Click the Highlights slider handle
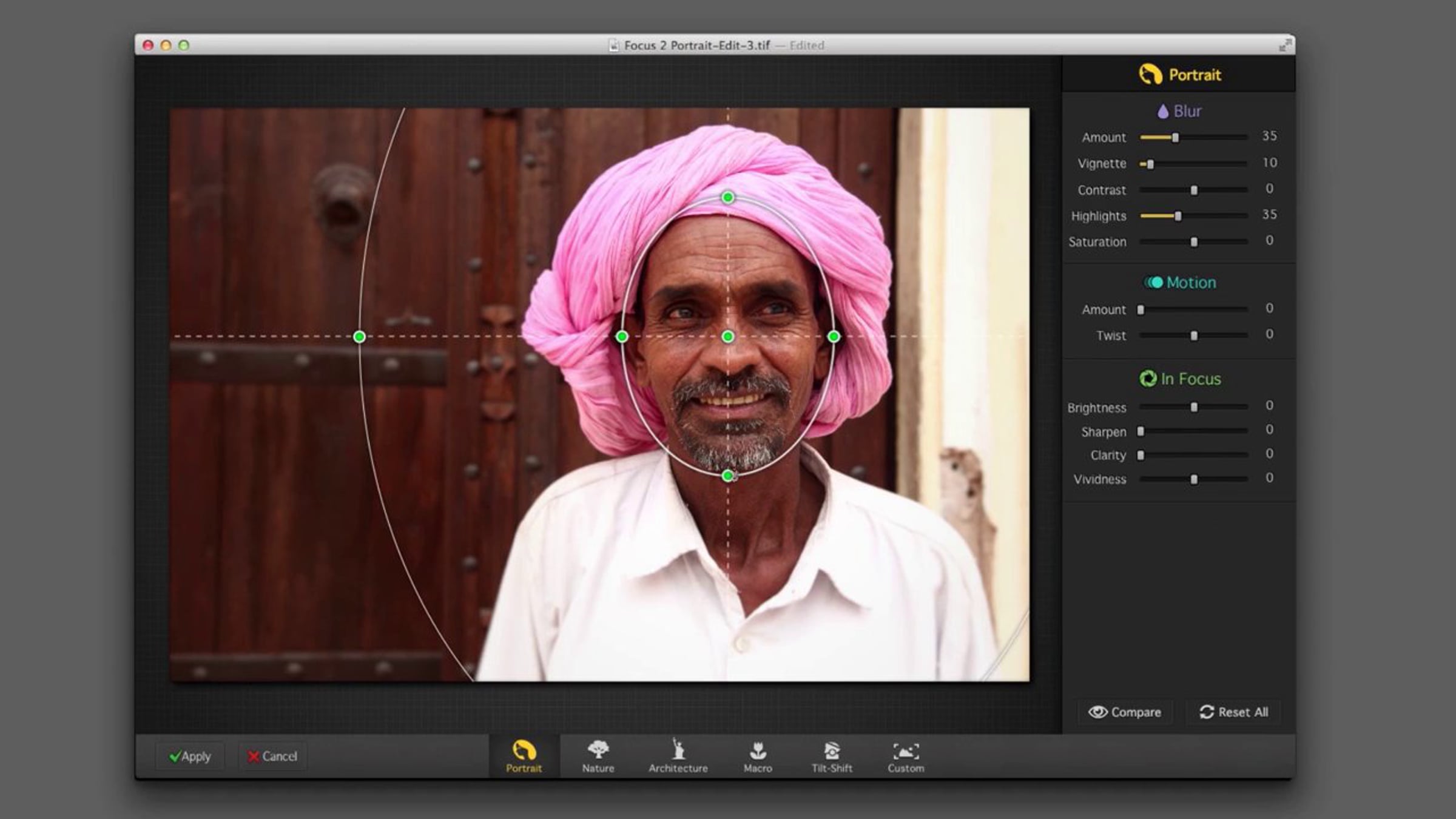The image size is (1456, 819). (1178, 216)
